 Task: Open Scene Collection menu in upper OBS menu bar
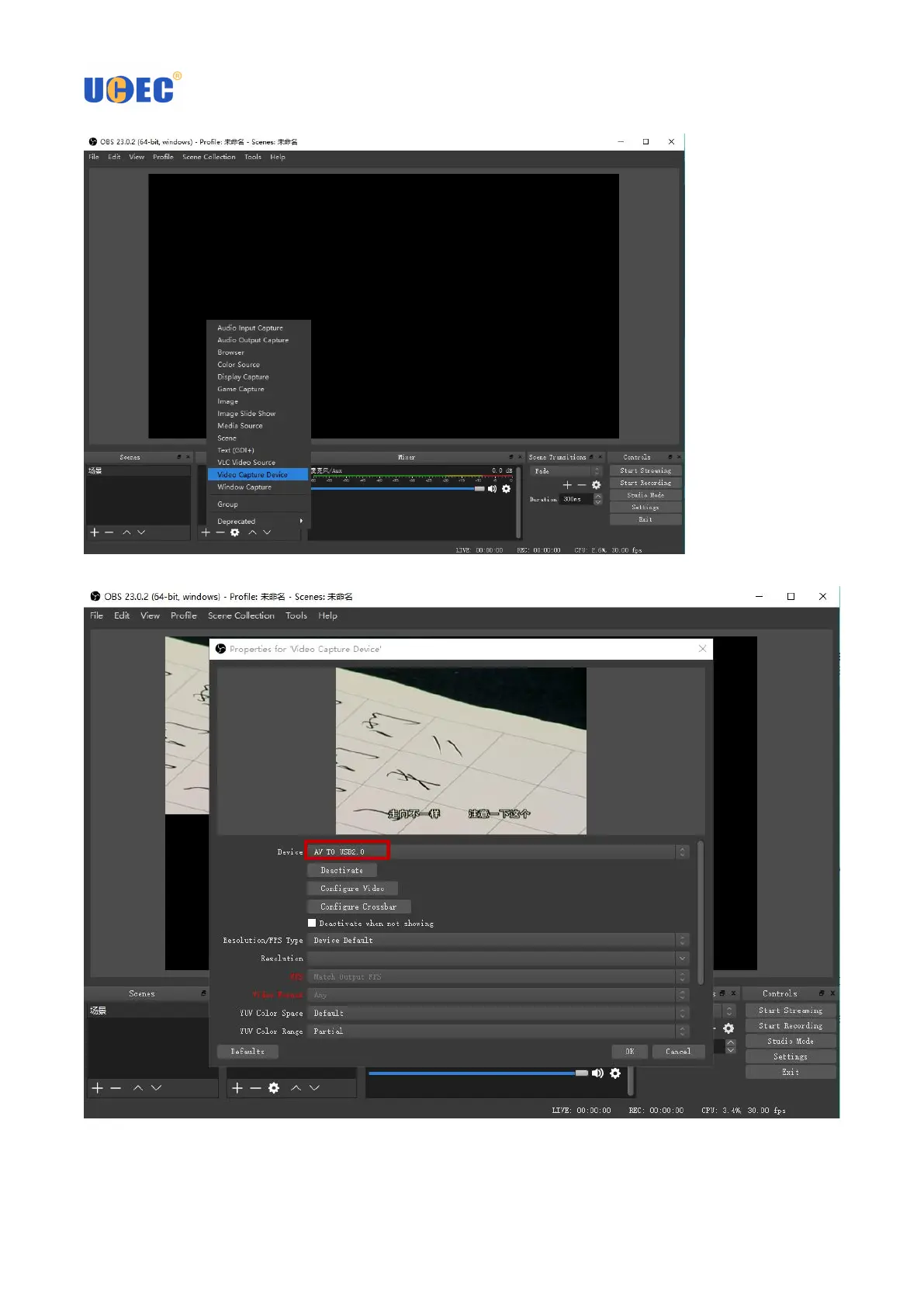tap(209, 157)
